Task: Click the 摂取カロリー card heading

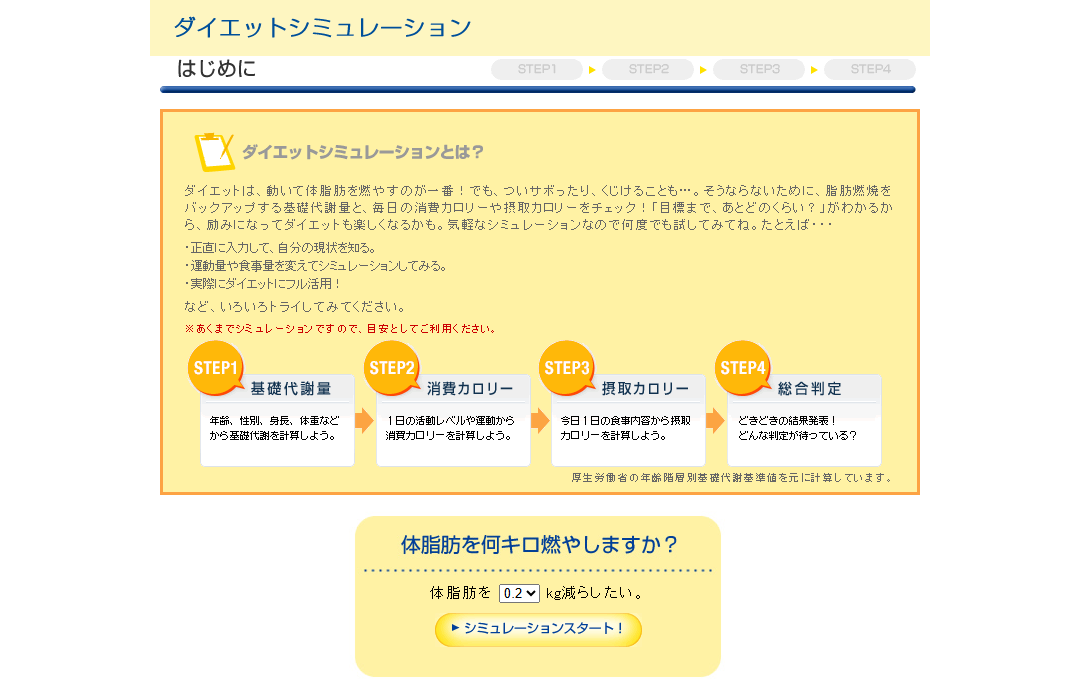Action: pos(645,389)
